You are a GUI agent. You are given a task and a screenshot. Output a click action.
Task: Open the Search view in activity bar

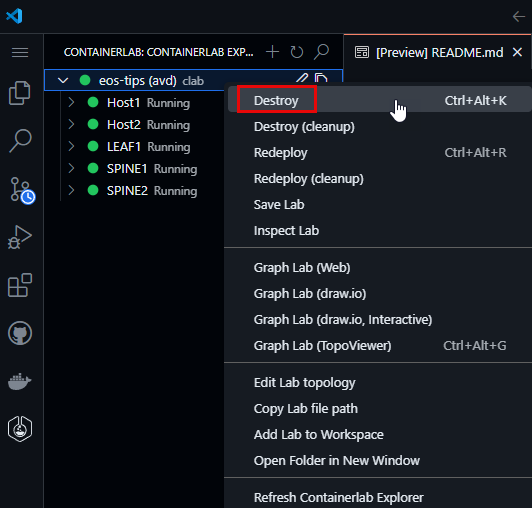20,140
